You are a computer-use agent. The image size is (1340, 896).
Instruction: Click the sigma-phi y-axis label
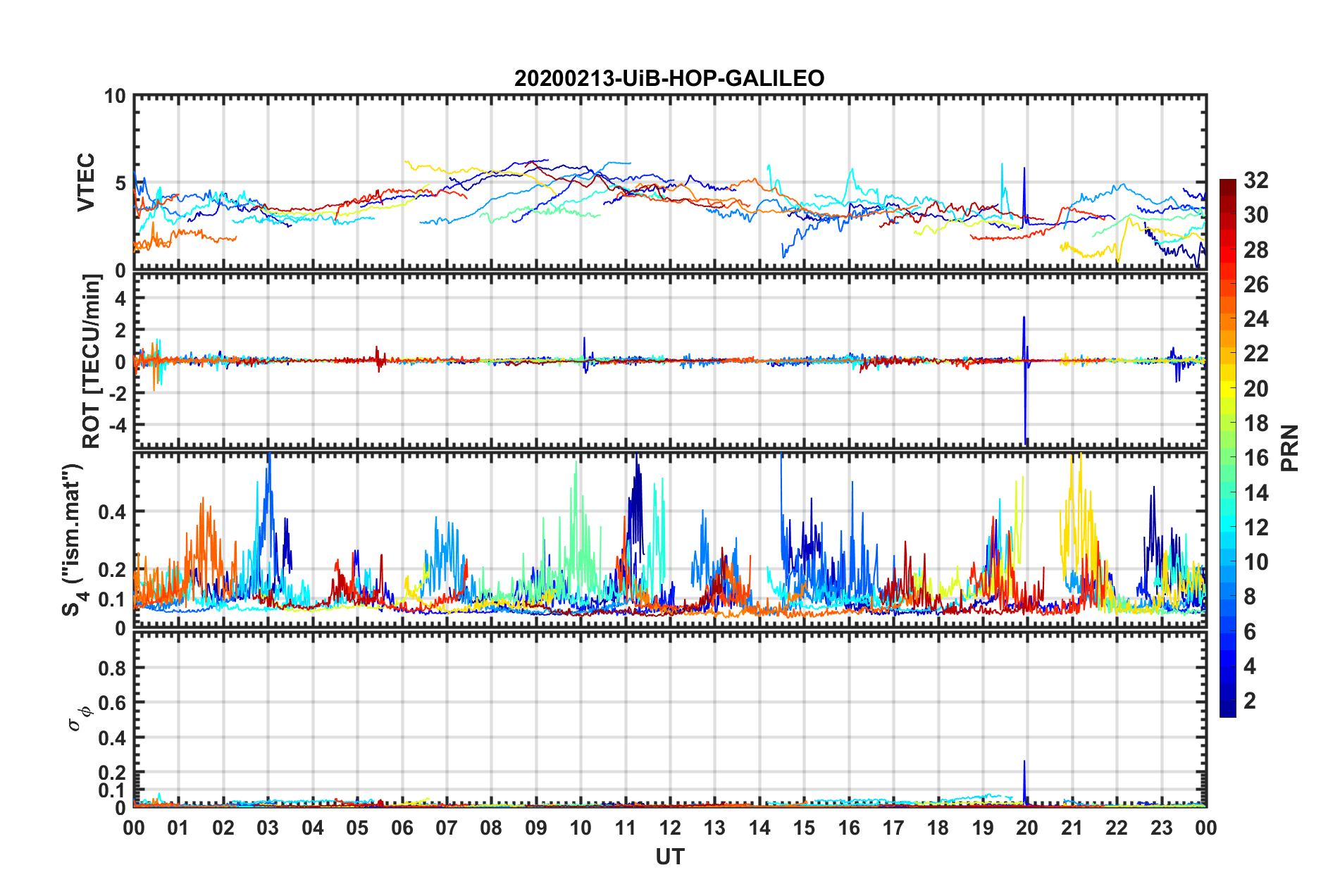coord(79,718)
